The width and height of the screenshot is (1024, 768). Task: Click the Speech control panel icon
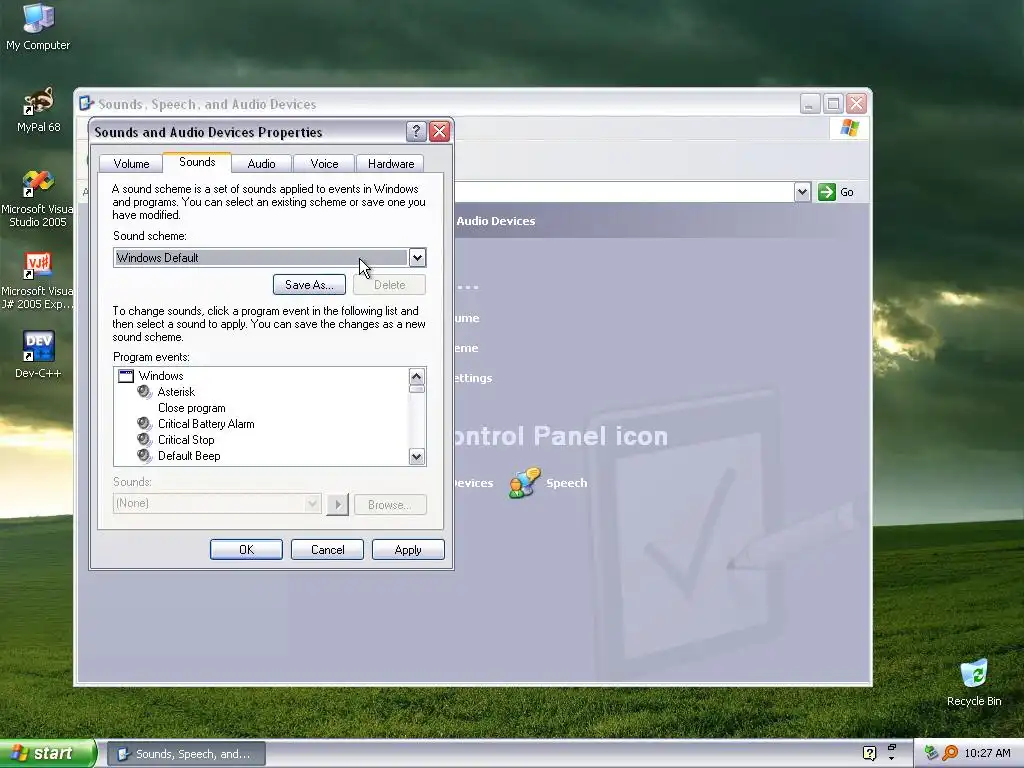click(525, 483)
